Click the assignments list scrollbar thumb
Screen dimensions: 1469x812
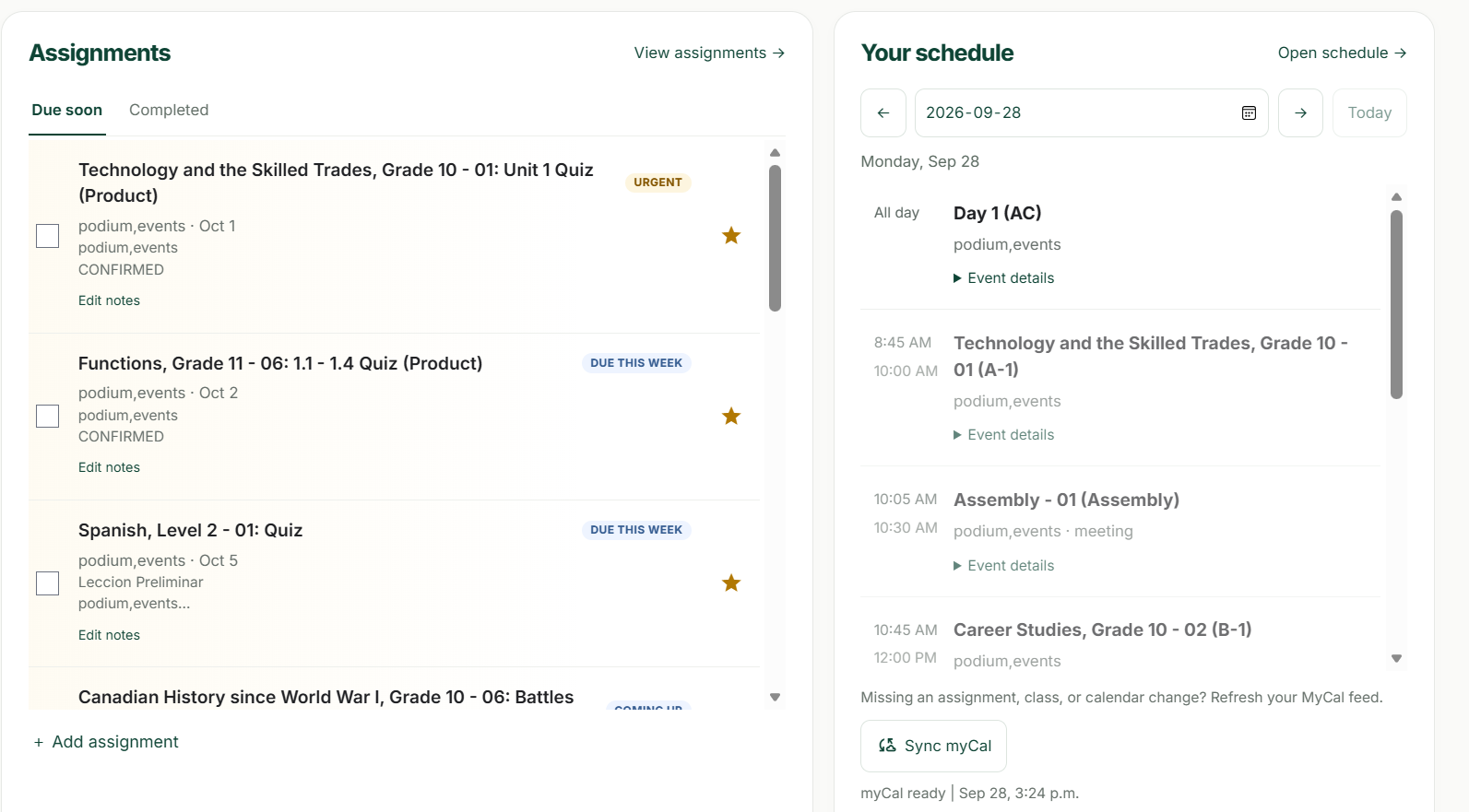[x=775, y=238]
